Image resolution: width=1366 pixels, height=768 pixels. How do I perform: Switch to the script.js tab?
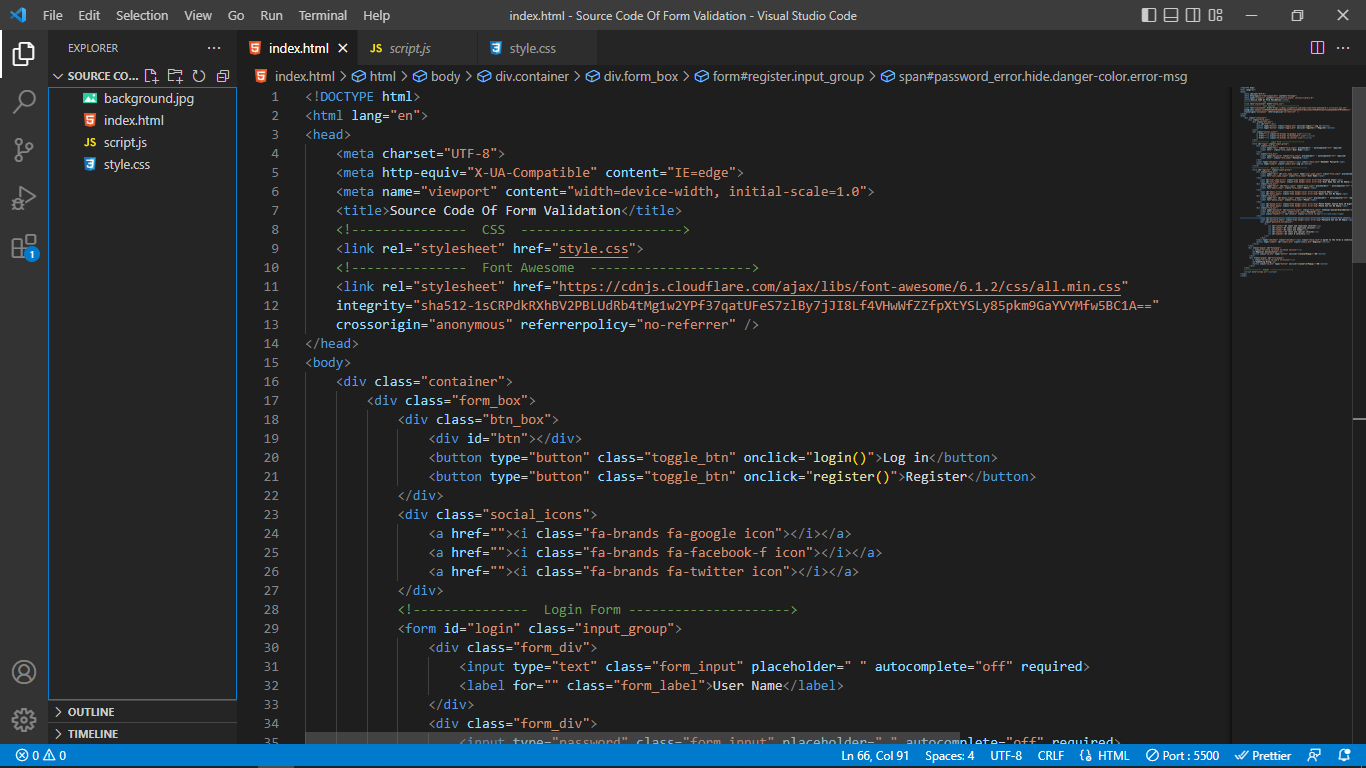[x=409, y=48]
